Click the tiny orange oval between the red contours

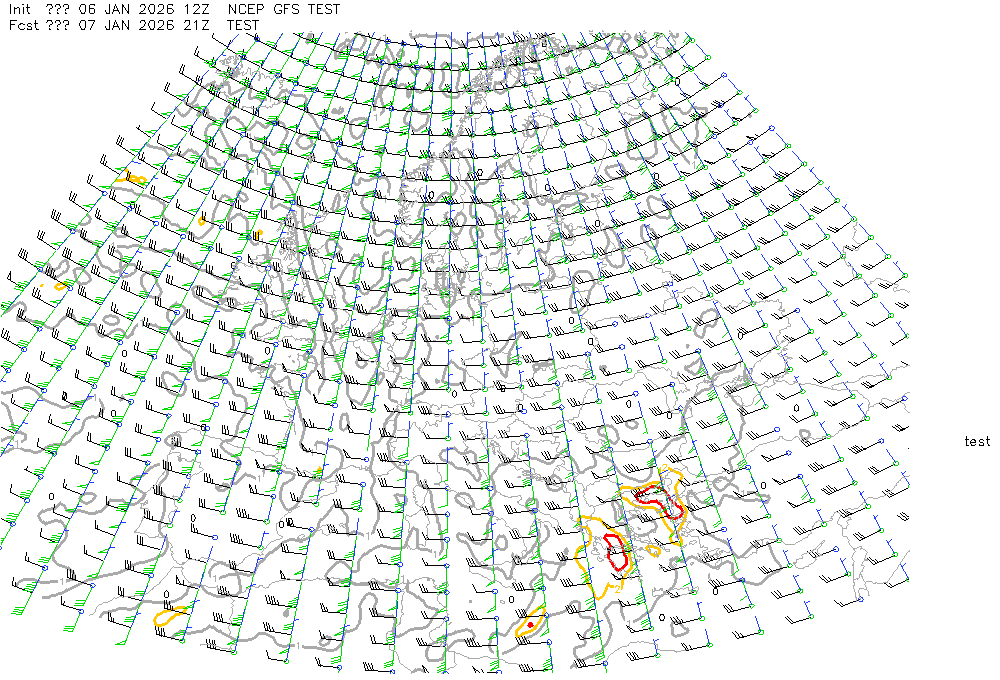pyautogui.click(x=653, y=550)
